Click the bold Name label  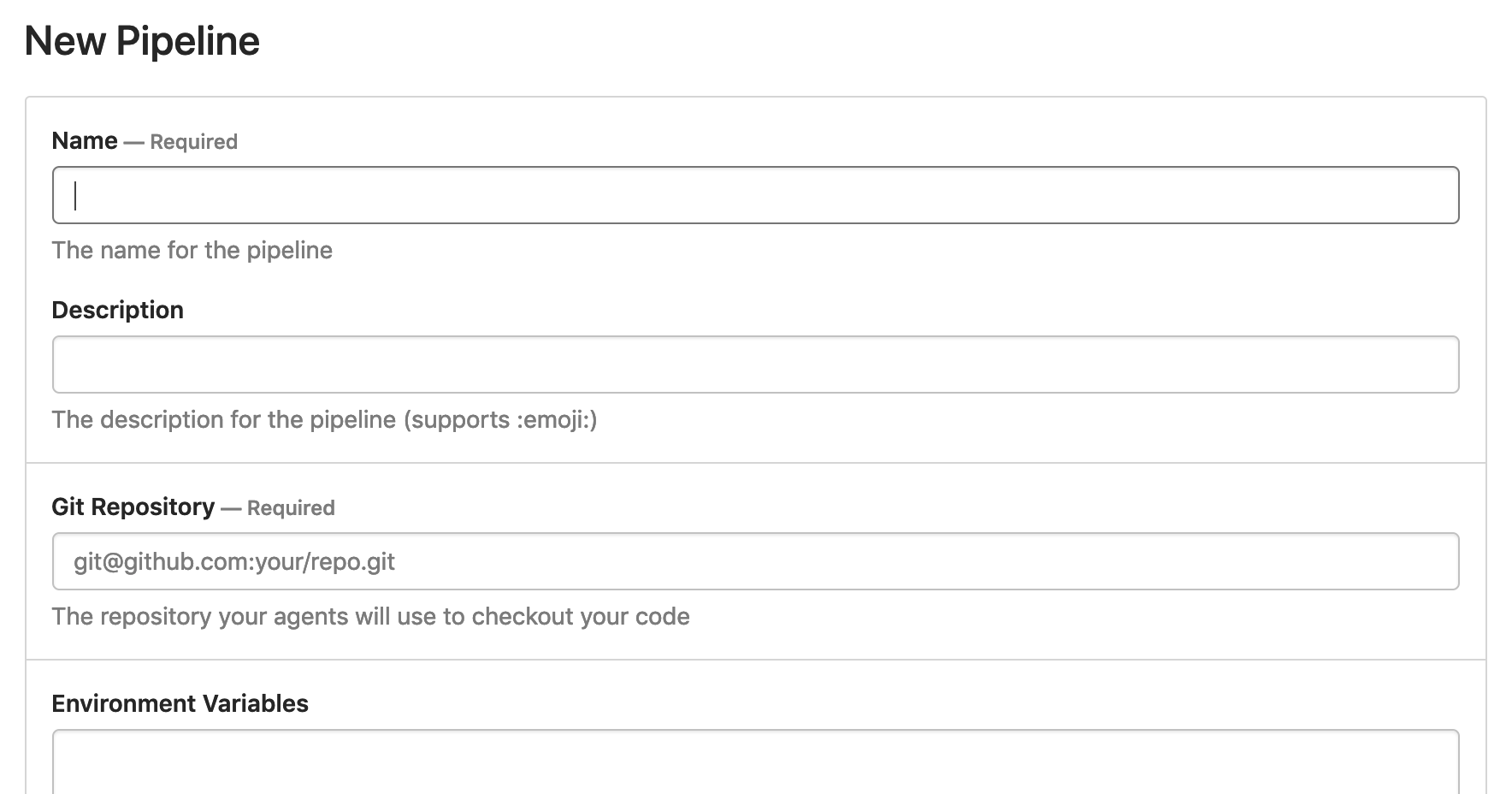[85, 140]
